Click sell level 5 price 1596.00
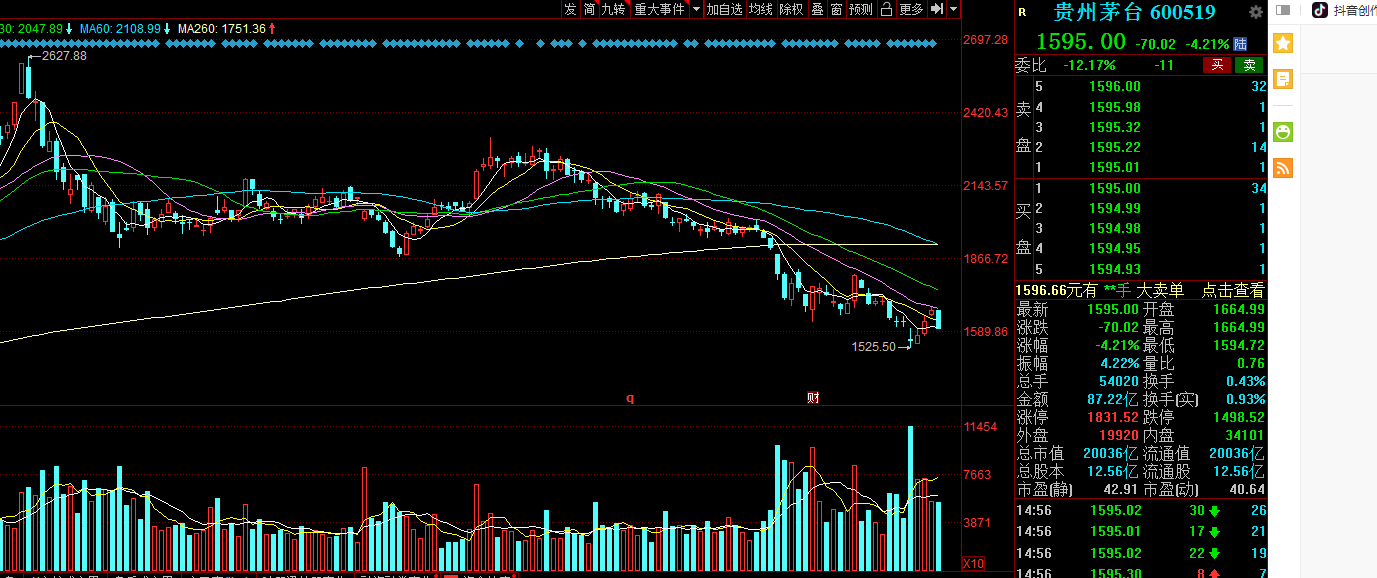The width and height of the screenshot is (1377, 578). tap(1115, 86)
